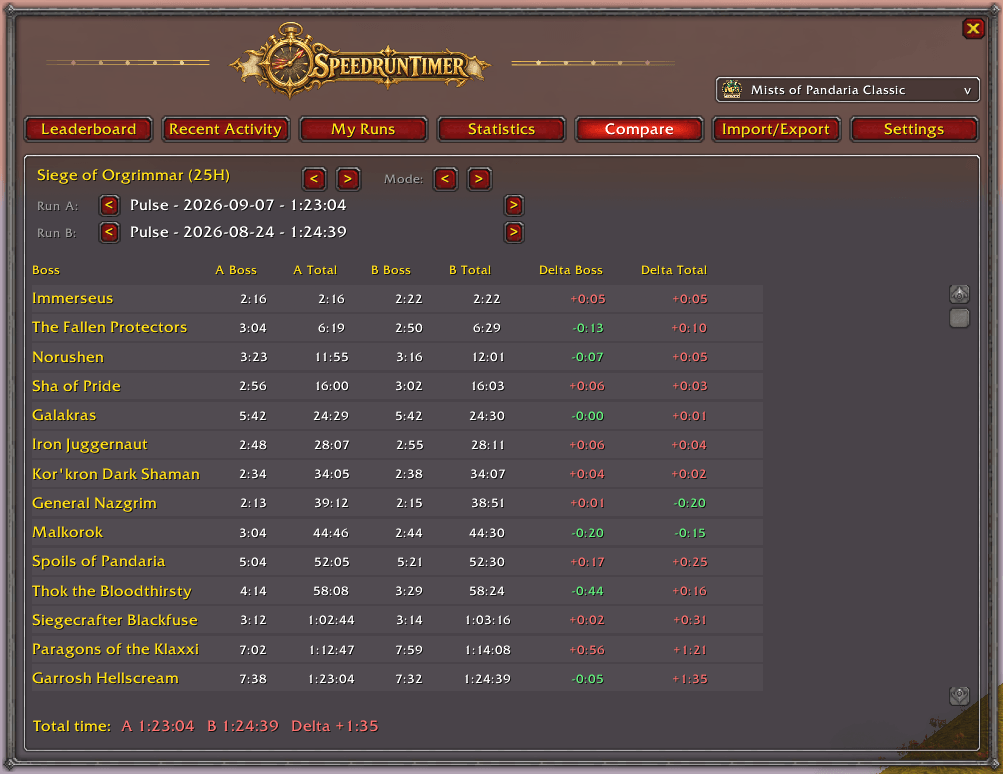Go to next raid instance arrow

click(x=347, y=179)
